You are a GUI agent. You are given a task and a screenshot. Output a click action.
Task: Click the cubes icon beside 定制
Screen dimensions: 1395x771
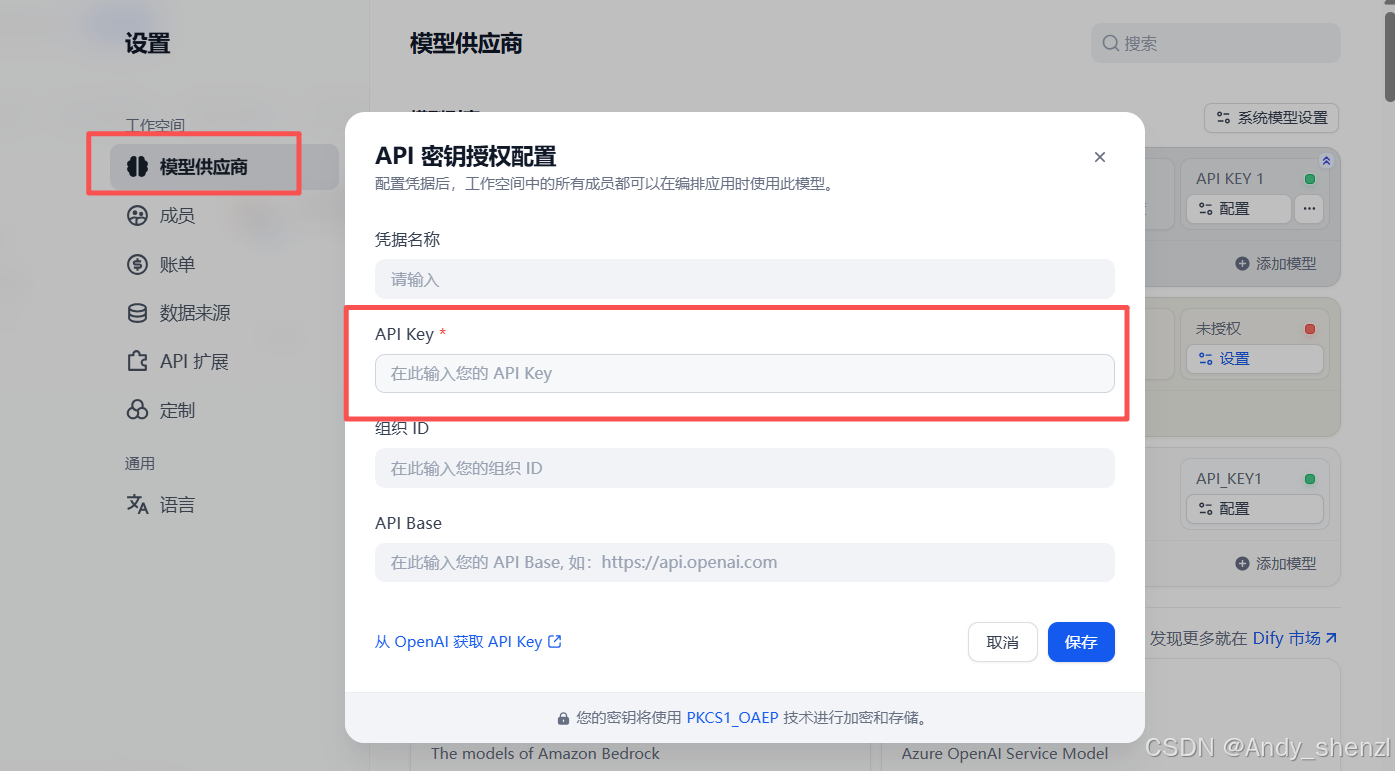[x=137, y=411]
